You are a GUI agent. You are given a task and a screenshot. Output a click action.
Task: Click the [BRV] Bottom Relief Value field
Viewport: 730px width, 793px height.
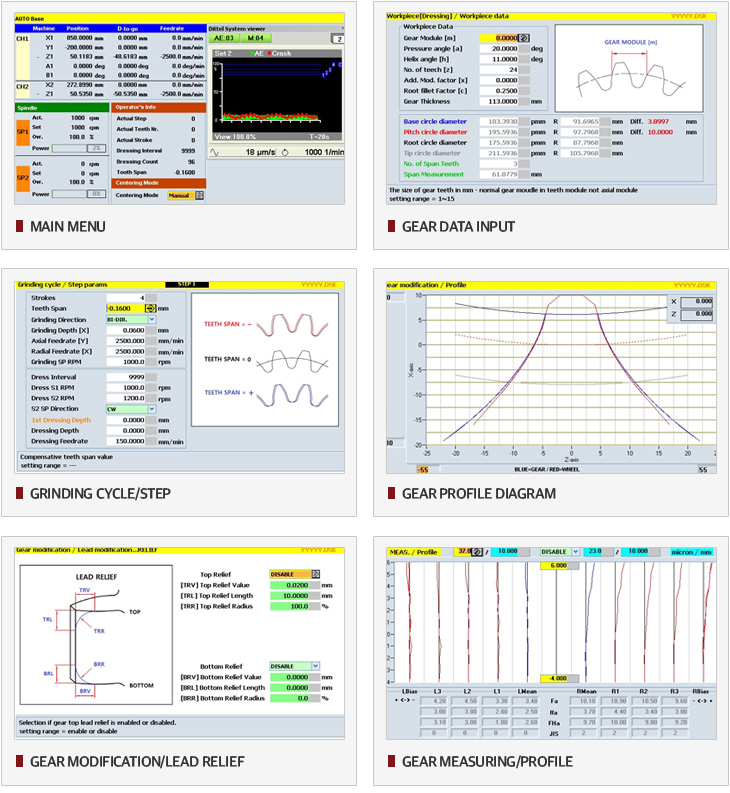click(x=289, y=677)
